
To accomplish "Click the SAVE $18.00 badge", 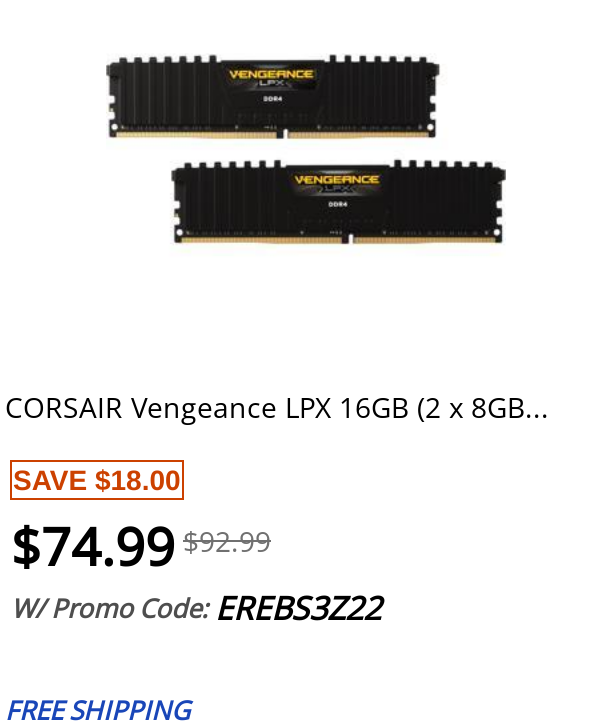I will point(97,480).
